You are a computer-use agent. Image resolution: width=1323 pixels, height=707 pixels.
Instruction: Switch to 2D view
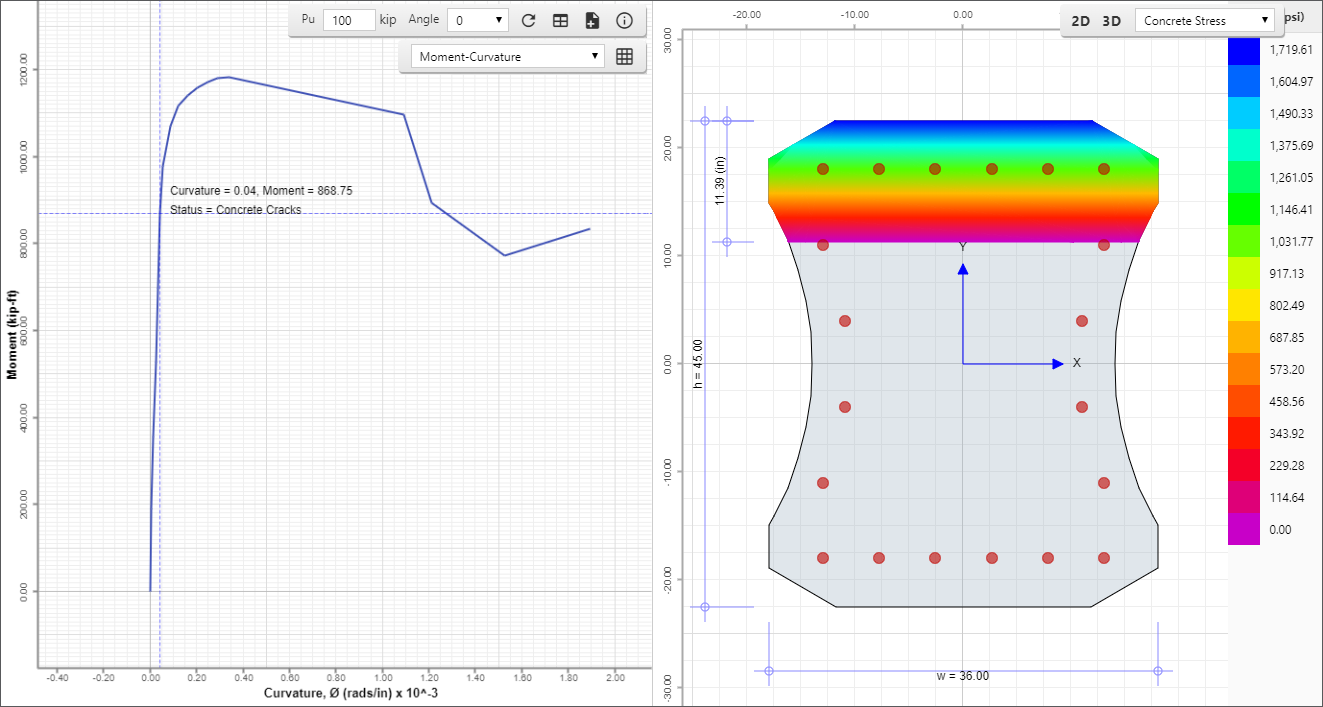pyautogui.click(x=1081, y=21)
